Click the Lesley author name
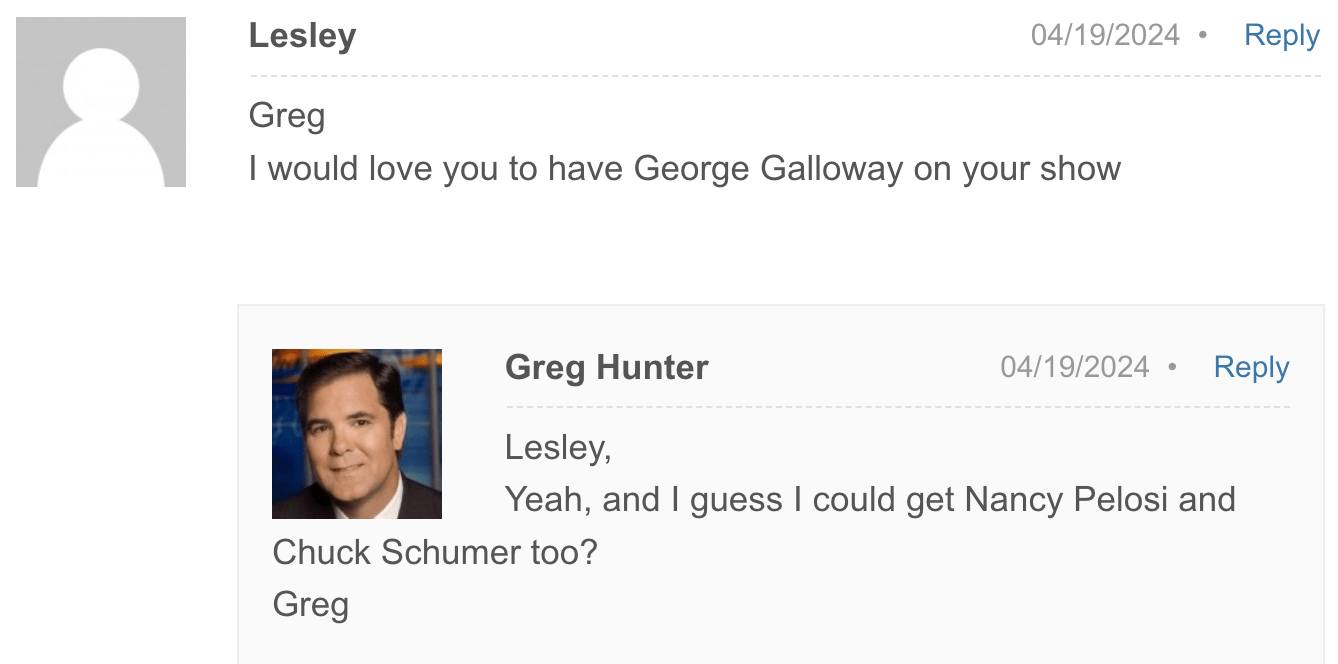Screen dimensions: 1338x664 click(302, 36)
